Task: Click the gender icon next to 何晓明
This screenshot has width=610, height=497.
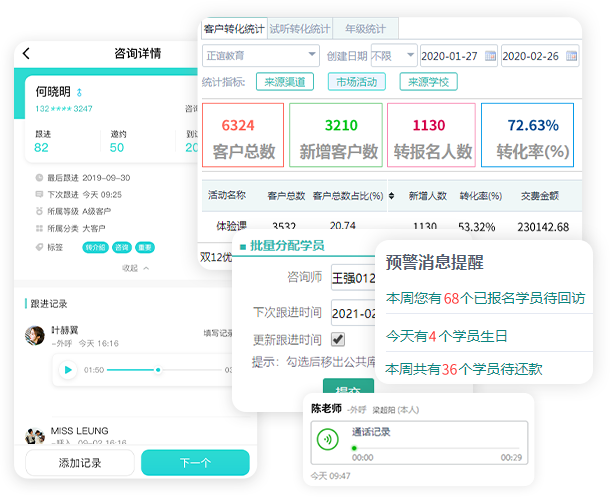Action: point(80,92)
